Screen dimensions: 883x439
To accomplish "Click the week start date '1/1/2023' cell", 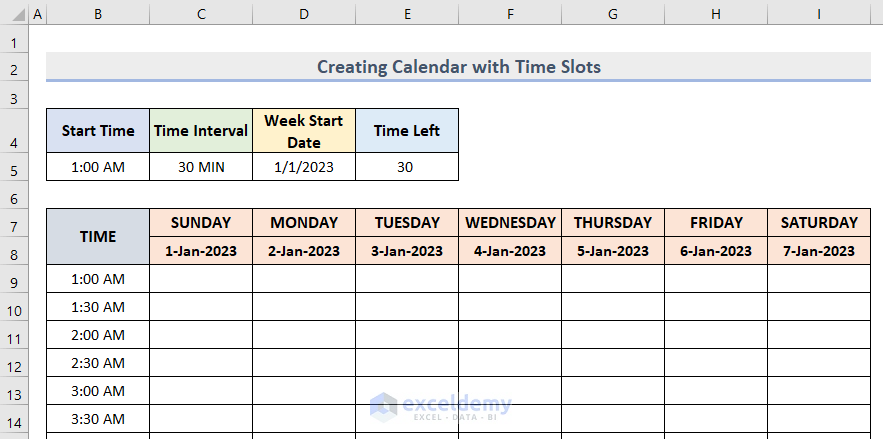I will 304,167.
